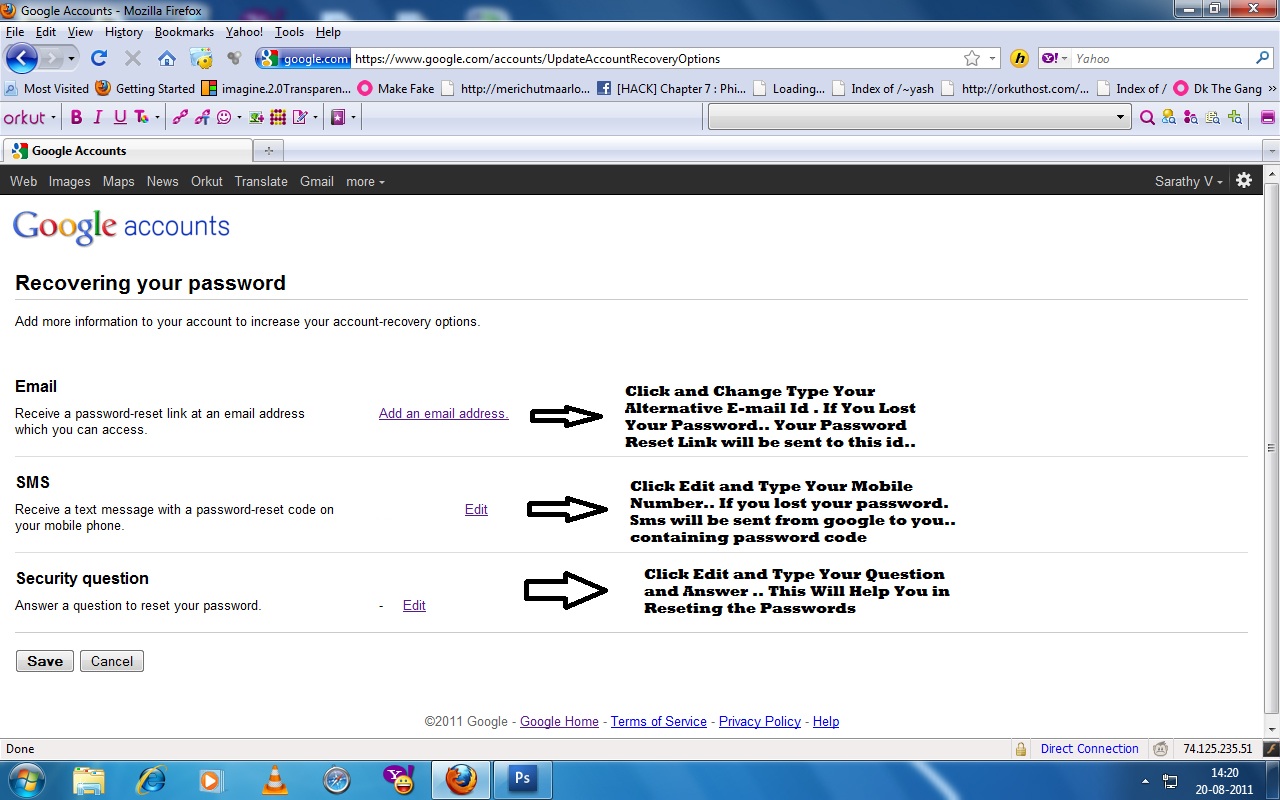Open the settings gear in Google bar
Viewport: 1280px width, 800px height.
click(1244, 180)
